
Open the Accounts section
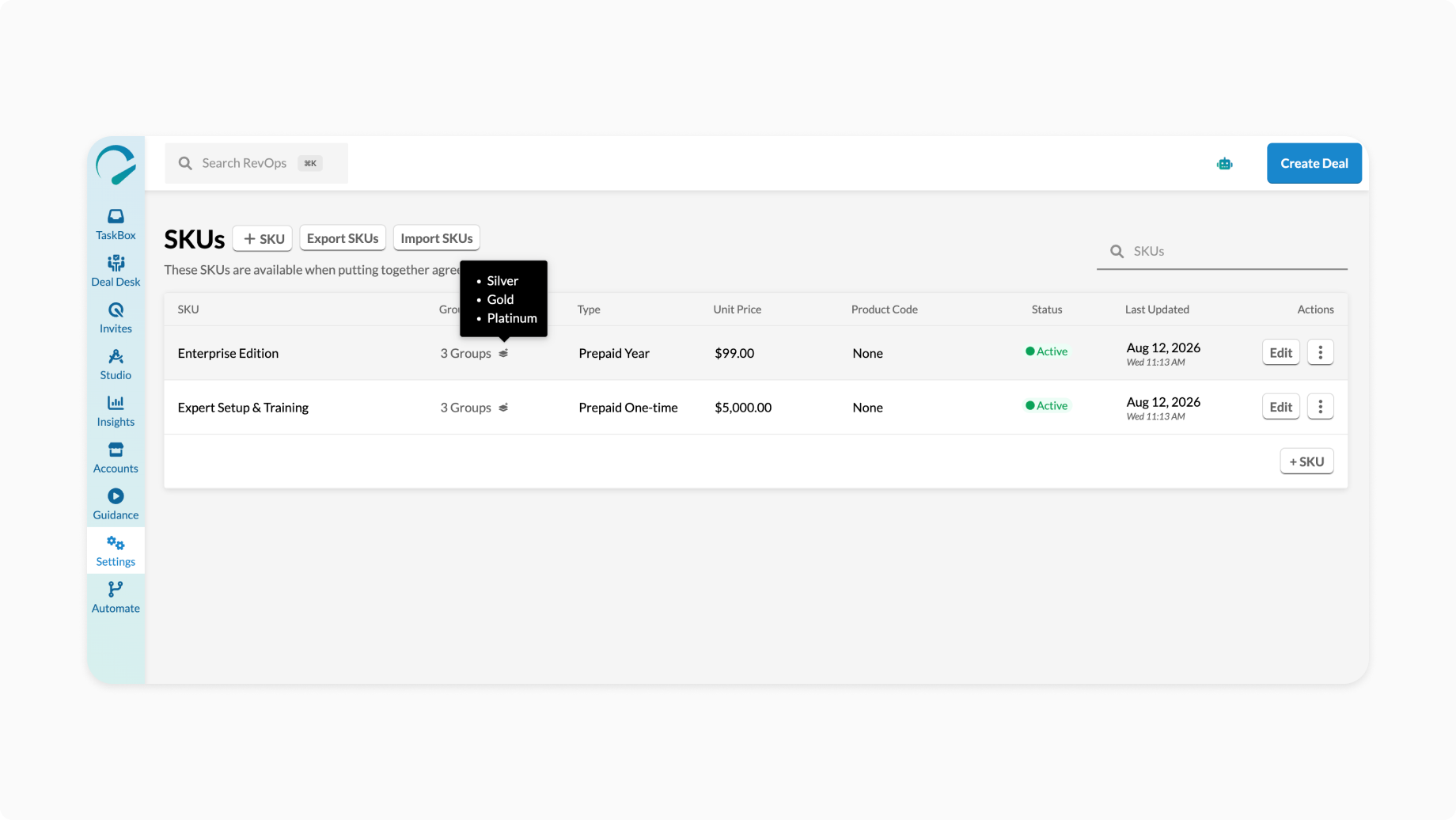click(116, 458)
